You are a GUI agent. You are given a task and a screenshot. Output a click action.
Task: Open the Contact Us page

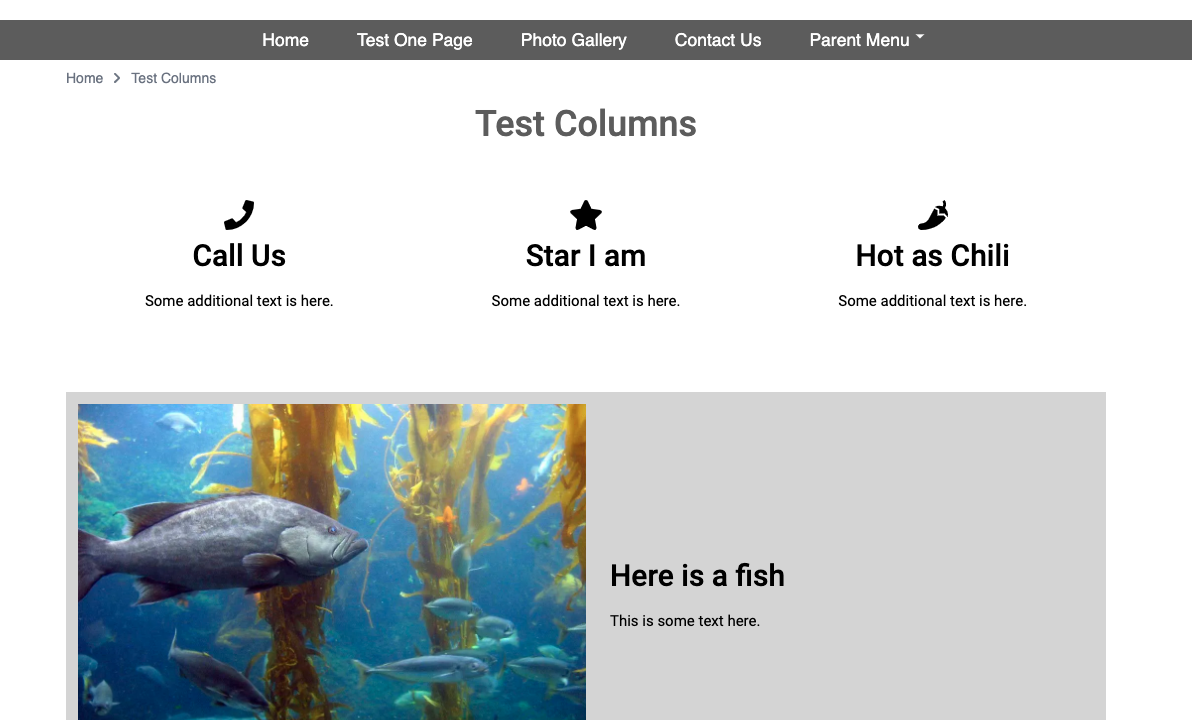(718, 40)
